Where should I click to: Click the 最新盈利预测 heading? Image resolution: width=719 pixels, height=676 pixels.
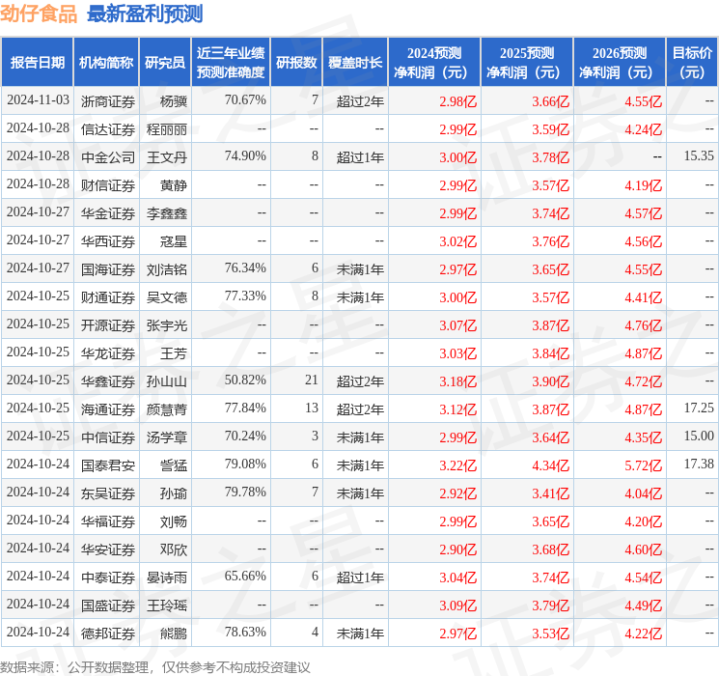[145, 14]
